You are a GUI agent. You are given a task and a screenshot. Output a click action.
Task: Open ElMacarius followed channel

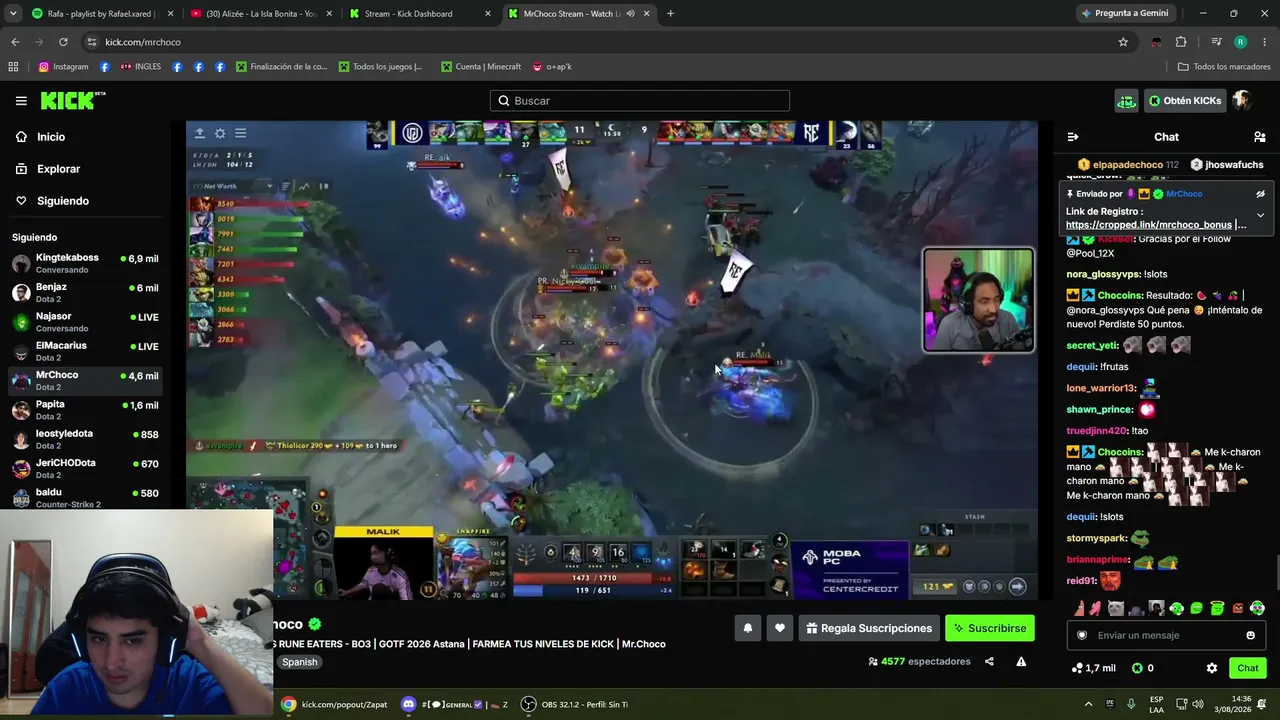[x=85, y=351]
